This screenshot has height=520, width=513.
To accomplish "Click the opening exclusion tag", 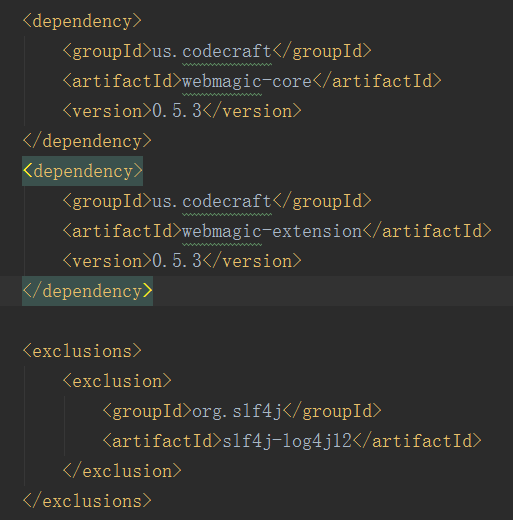I will pyautogui.click(x=117, y=381).
